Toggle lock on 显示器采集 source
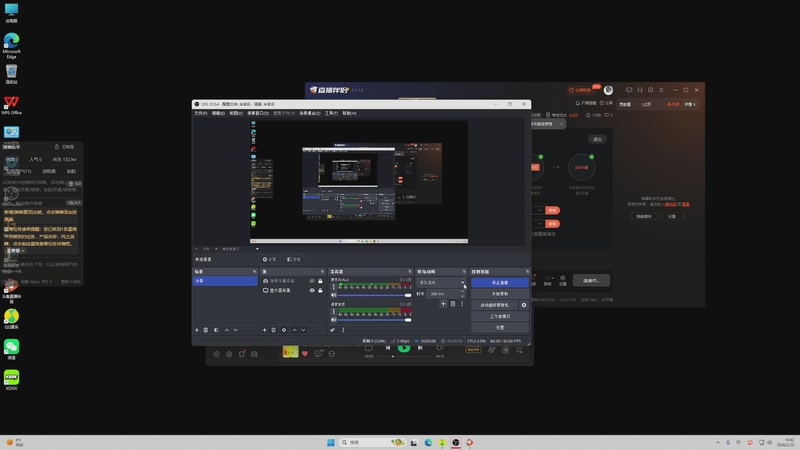Screen dimensions: 800x450 pos(320,290)
